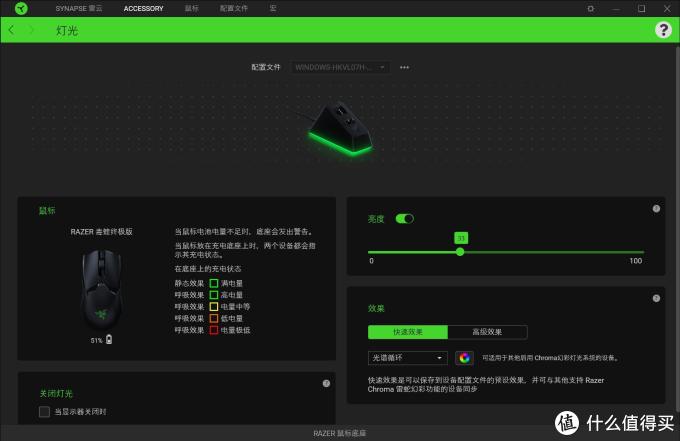The image size is (680, 441).
Task: Open the SYNAPSE 雷云 tab
Action: pos(79,8)
